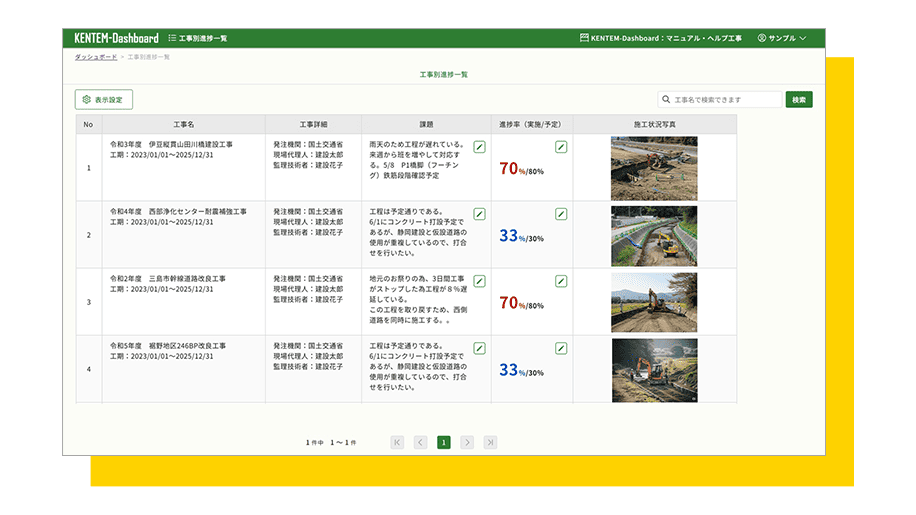916x515 pixels.
Task: Jump to the last page in pagination
Action: pyautogui.click(x=490, y=442)
